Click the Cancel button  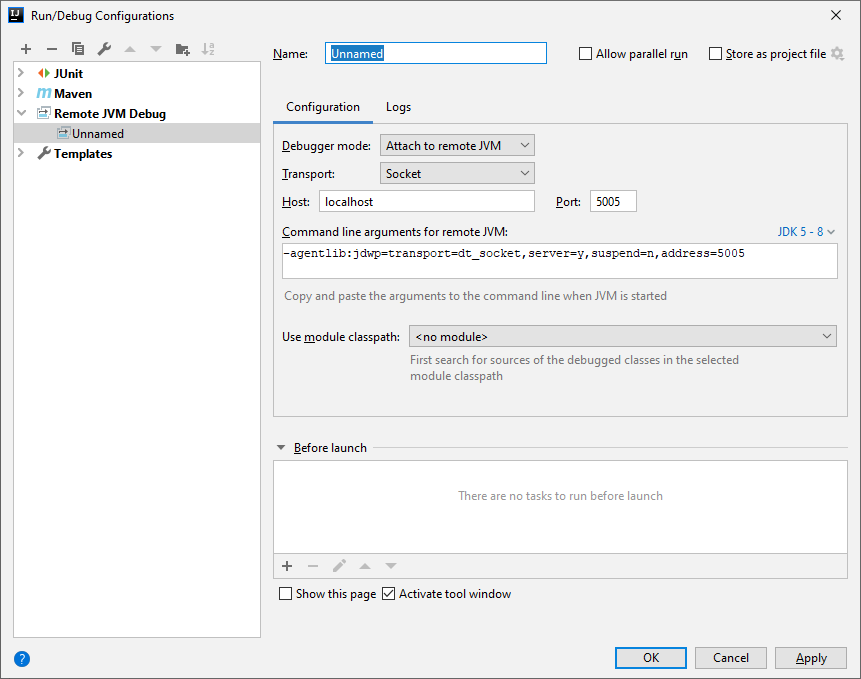(x=730, y=658)
